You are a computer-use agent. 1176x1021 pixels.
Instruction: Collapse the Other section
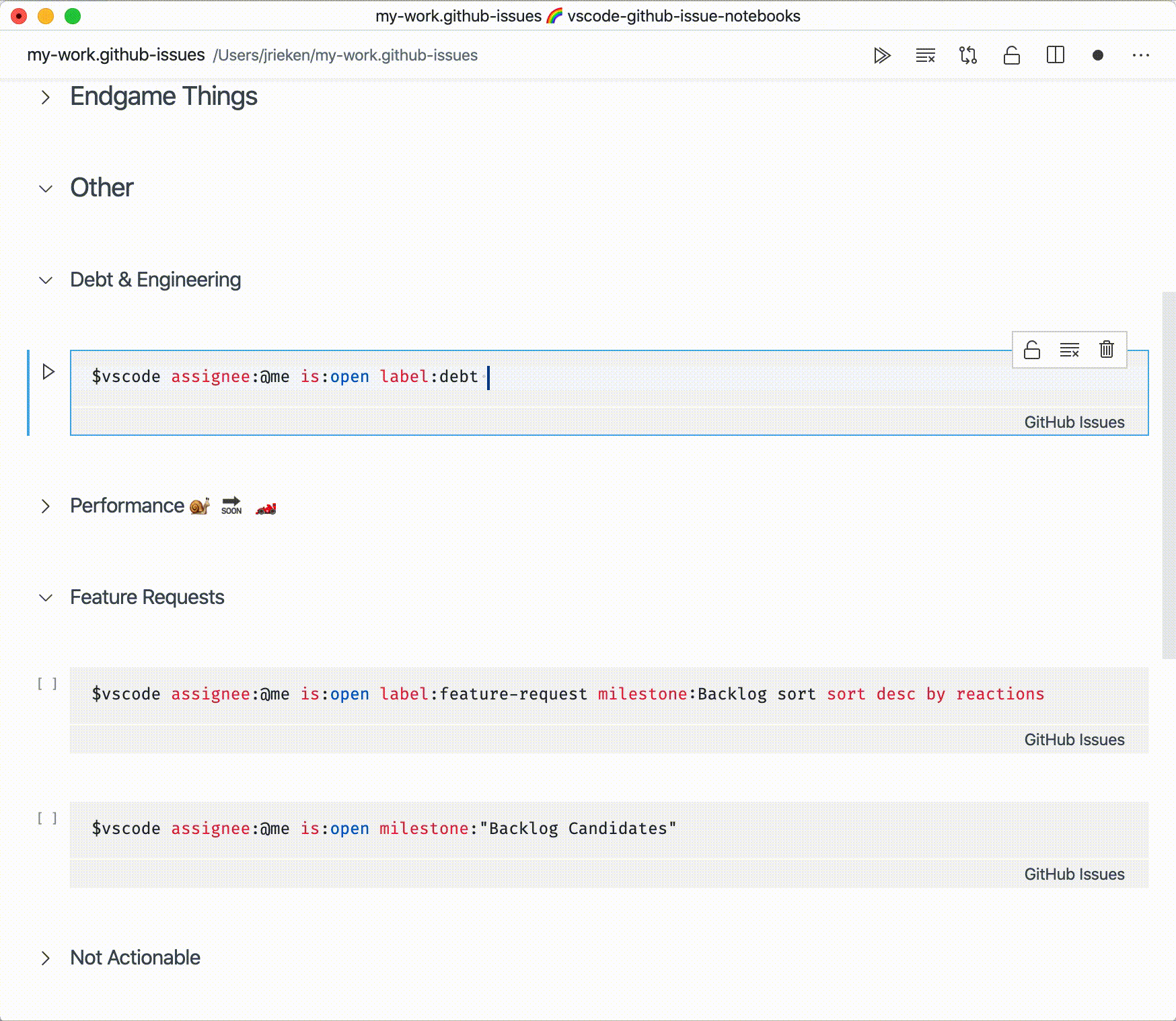[46, 189]
